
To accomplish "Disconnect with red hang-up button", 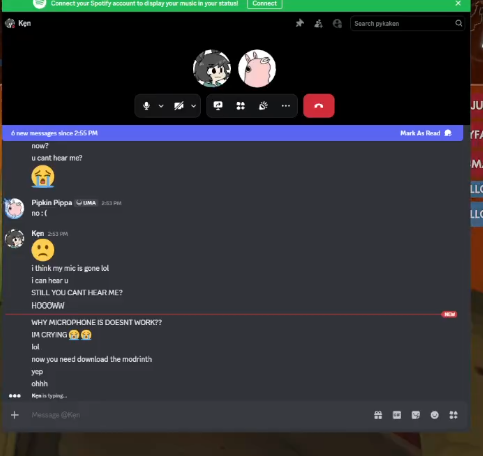I will (319, 106).
